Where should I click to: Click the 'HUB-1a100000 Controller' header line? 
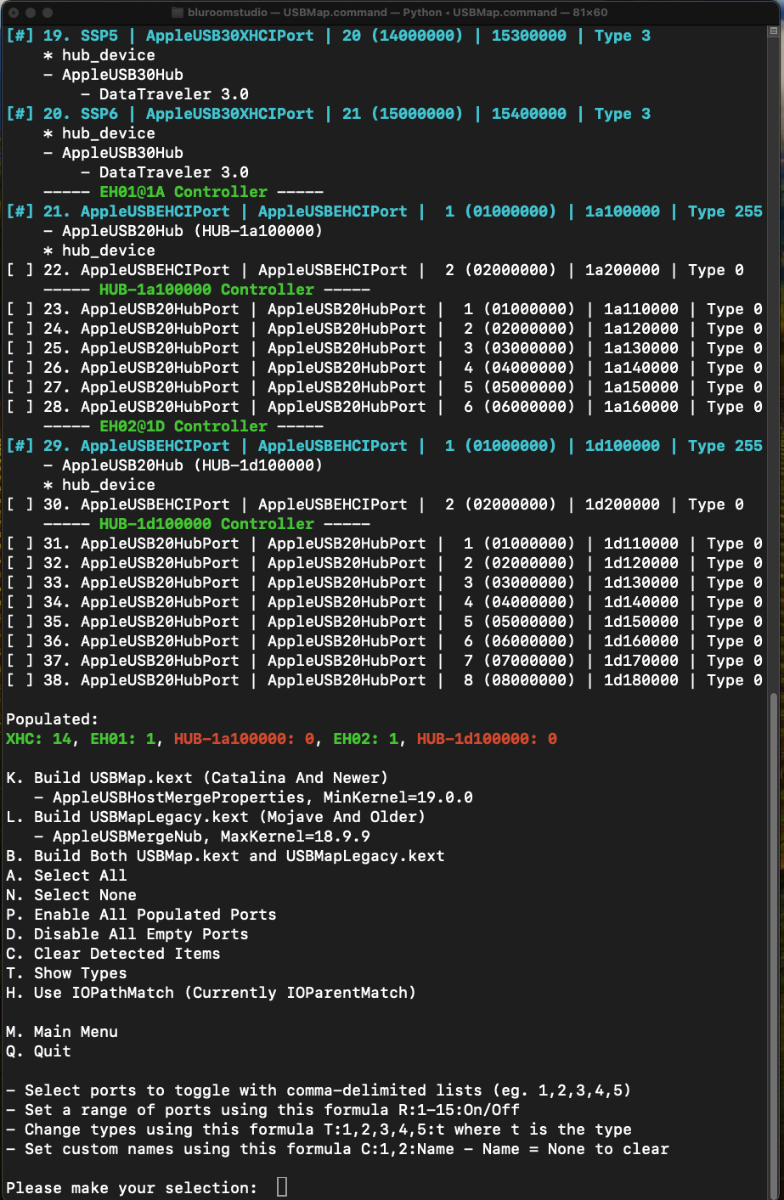[206, 289]
